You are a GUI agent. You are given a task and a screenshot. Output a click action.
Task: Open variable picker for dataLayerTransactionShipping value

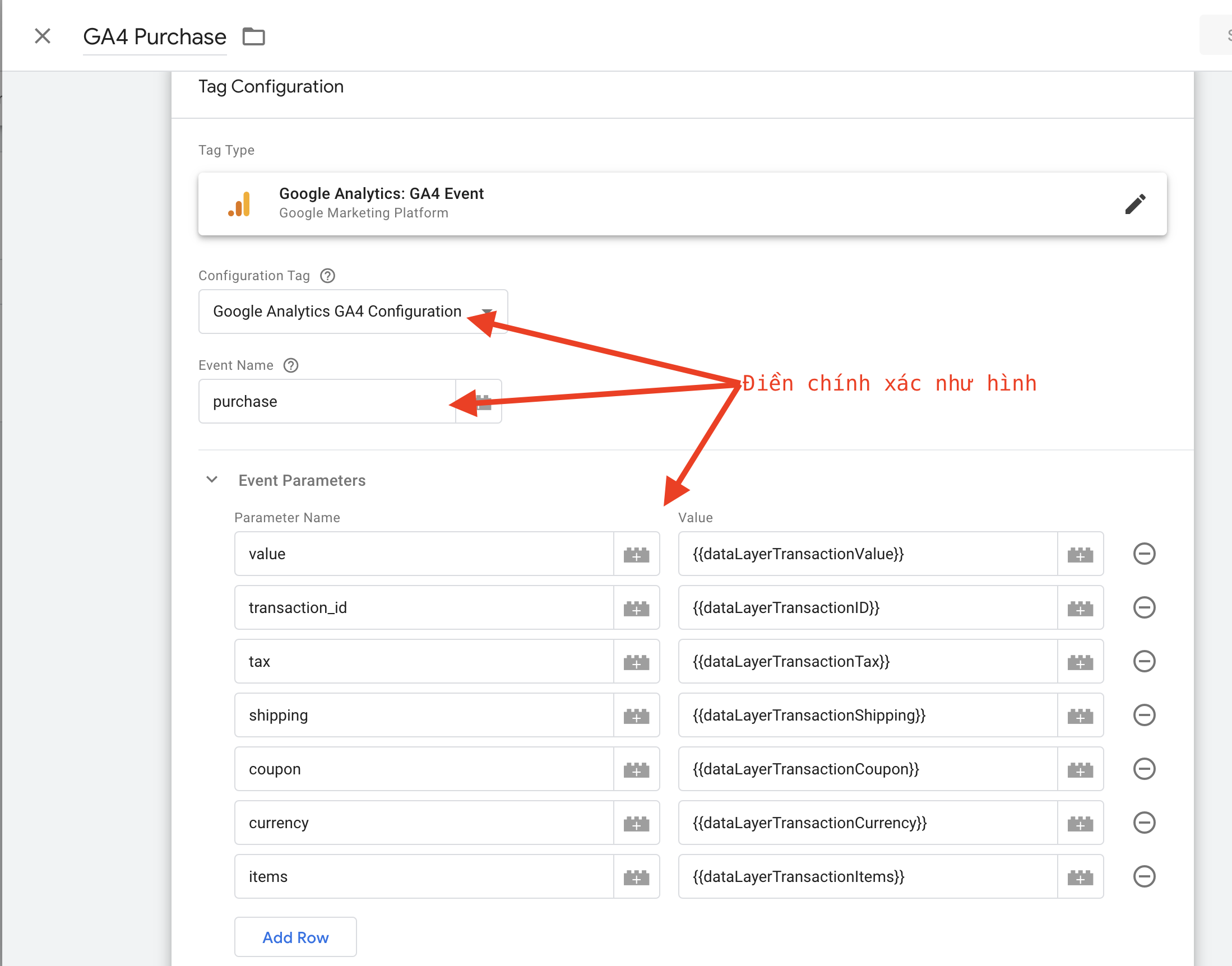1080,716
